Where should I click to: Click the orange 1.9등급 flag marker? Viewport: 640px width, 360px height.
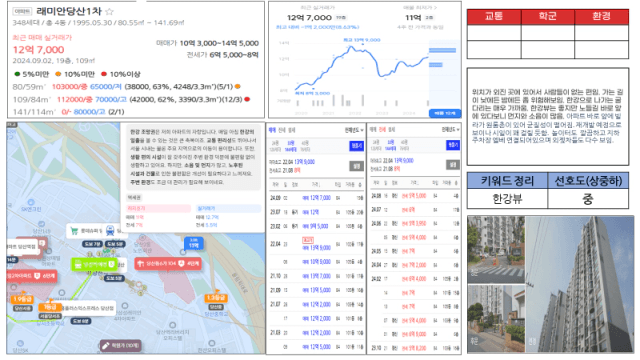pos(22,299)
